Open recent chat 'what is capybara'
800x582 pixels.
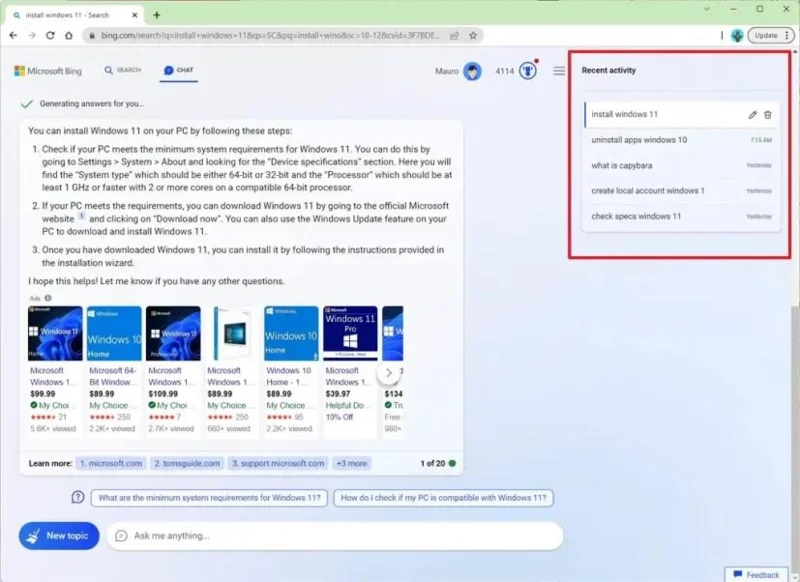pyautogui.click(x=681, y=165)
